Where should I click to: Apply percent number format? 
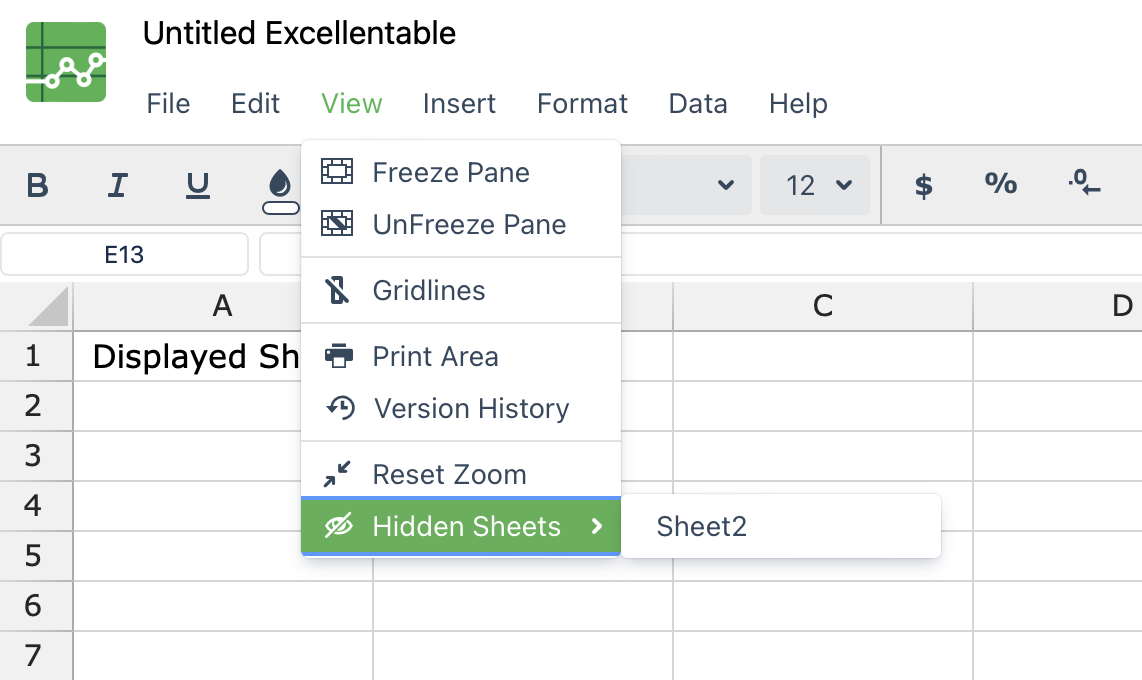(1001, 184)
